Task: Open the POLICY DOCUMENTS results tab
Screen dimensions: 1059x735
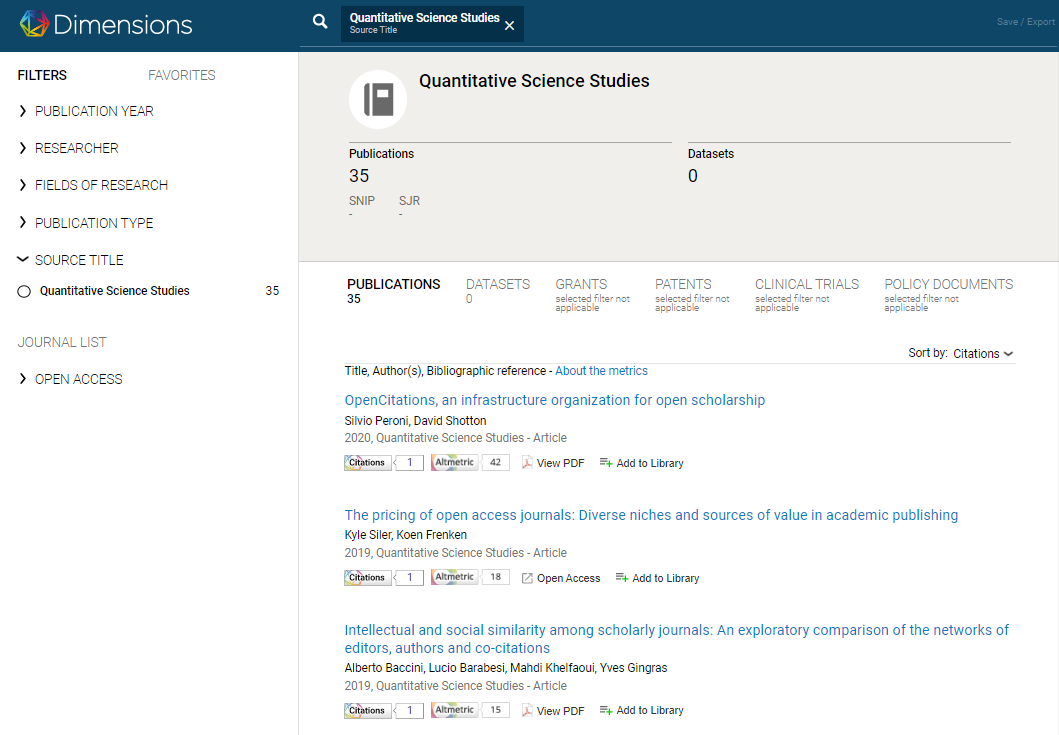Action: pyautogui.click(x=949, y=295)
